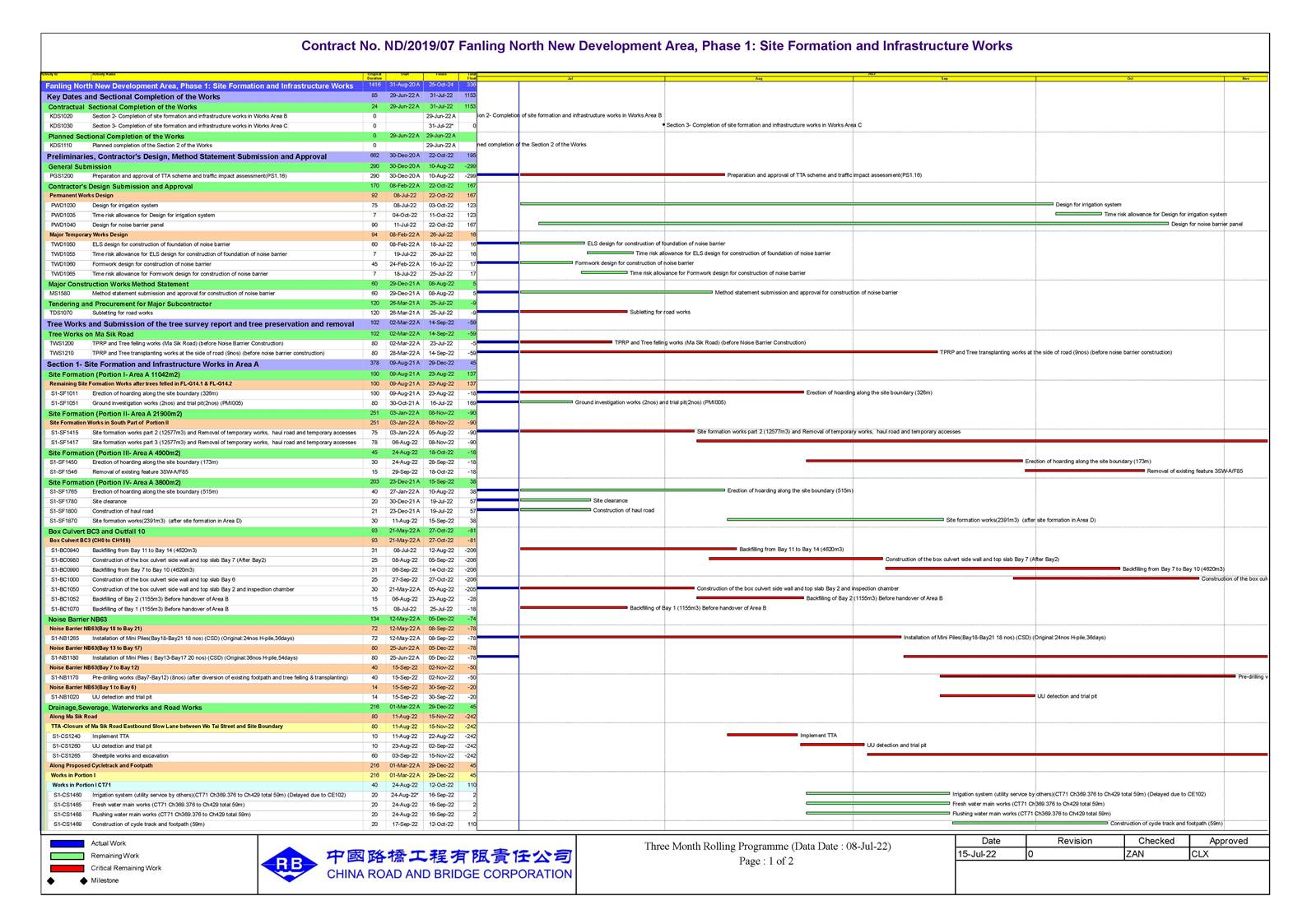
Task: Select the 'Key Dates and Sectional Completion' group row
Action: (259, 96)
